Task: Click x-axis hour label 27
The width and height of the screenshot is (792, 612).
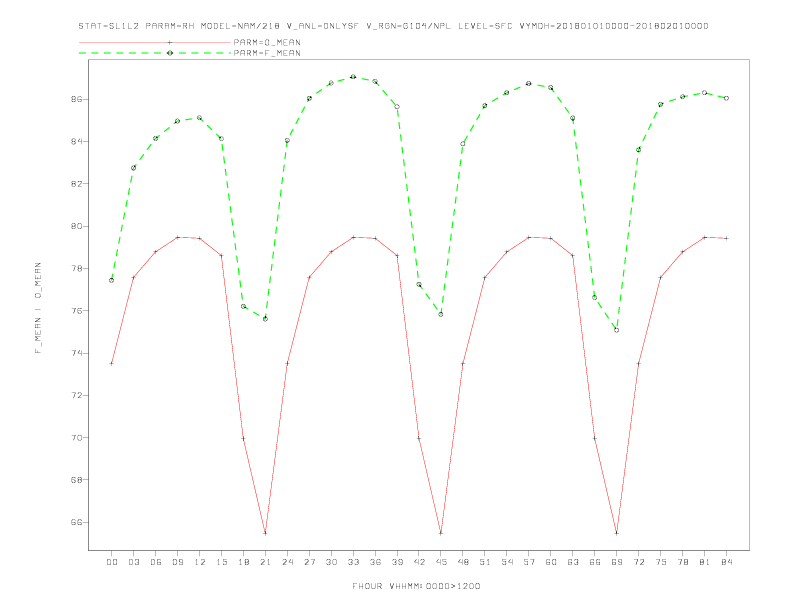Action: pos(310,562)
